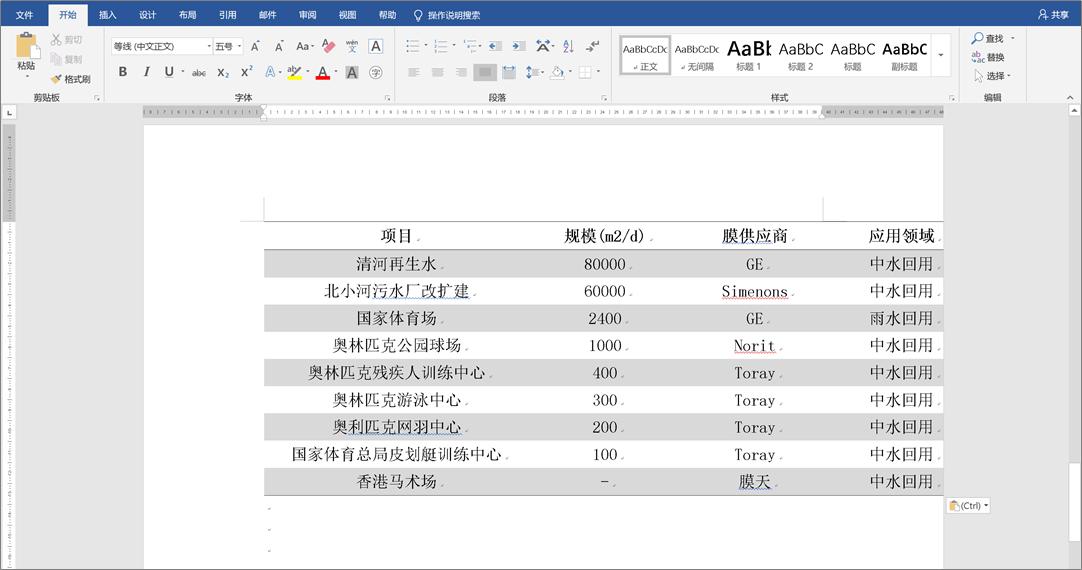Open the Asian layout (A with arrows) tool
1082x570 pixels.
(543, 46)
